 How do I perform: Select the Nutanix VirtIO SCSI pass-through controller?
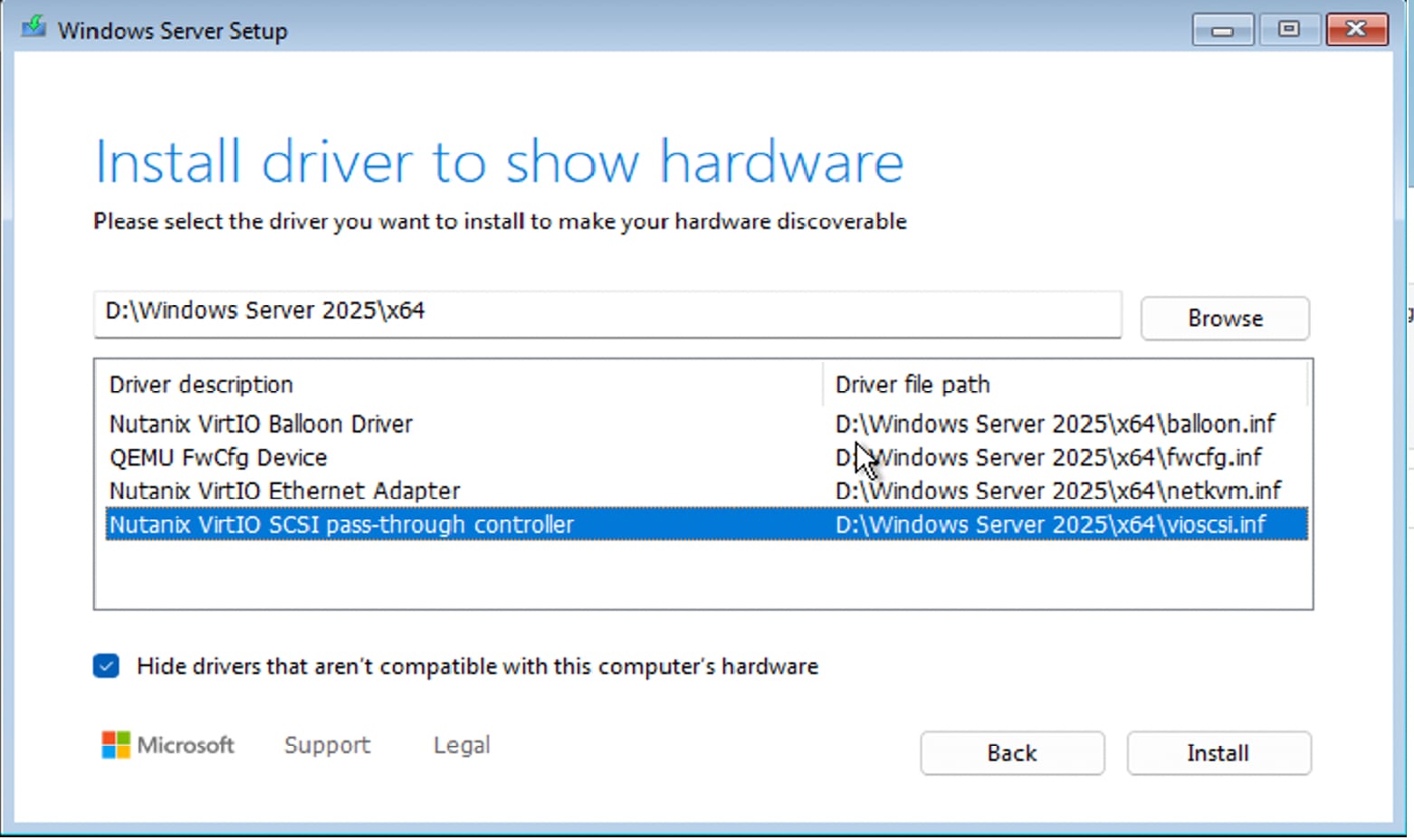click(x=341, y=524)
